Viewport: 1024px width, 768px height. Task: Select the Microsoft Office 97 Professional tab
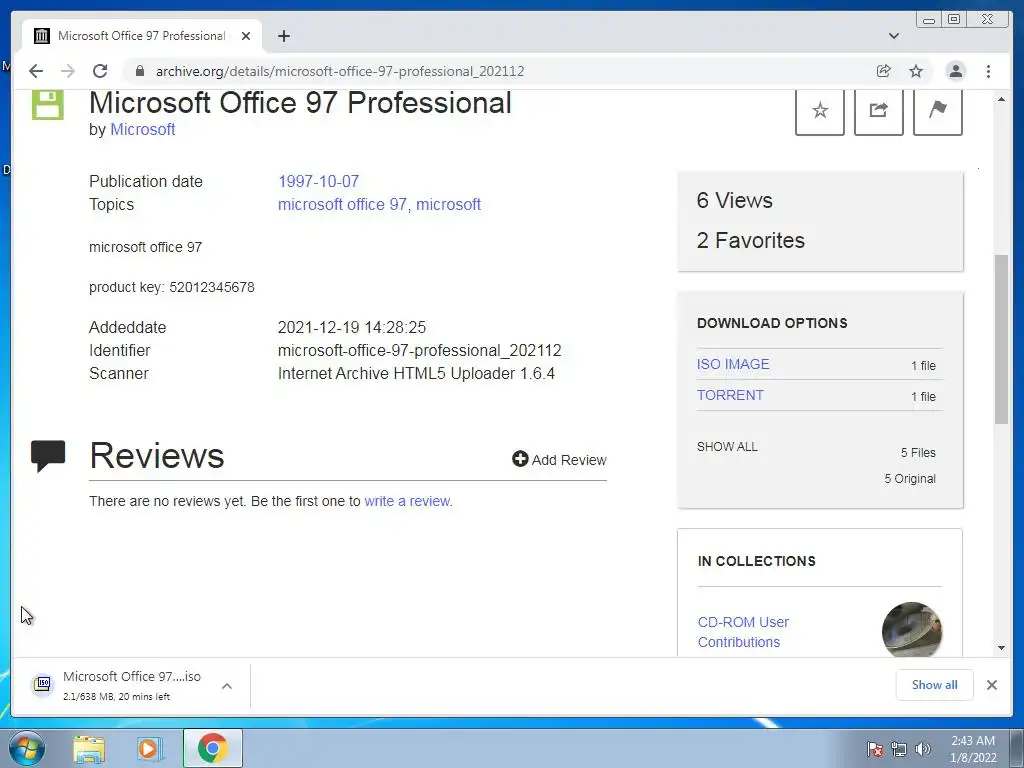(x=141, y=36)
